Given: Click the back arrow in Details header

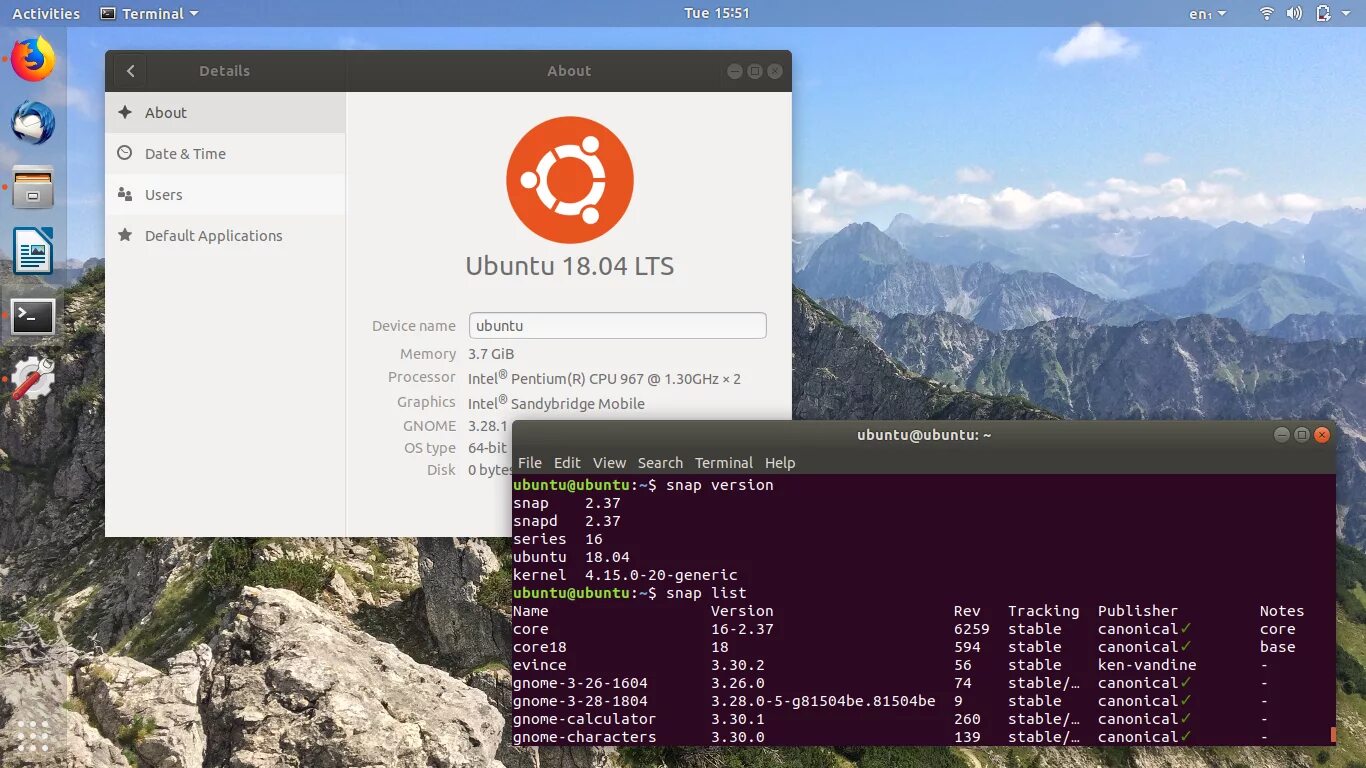Looking at the screenshot, I should 130,71.
